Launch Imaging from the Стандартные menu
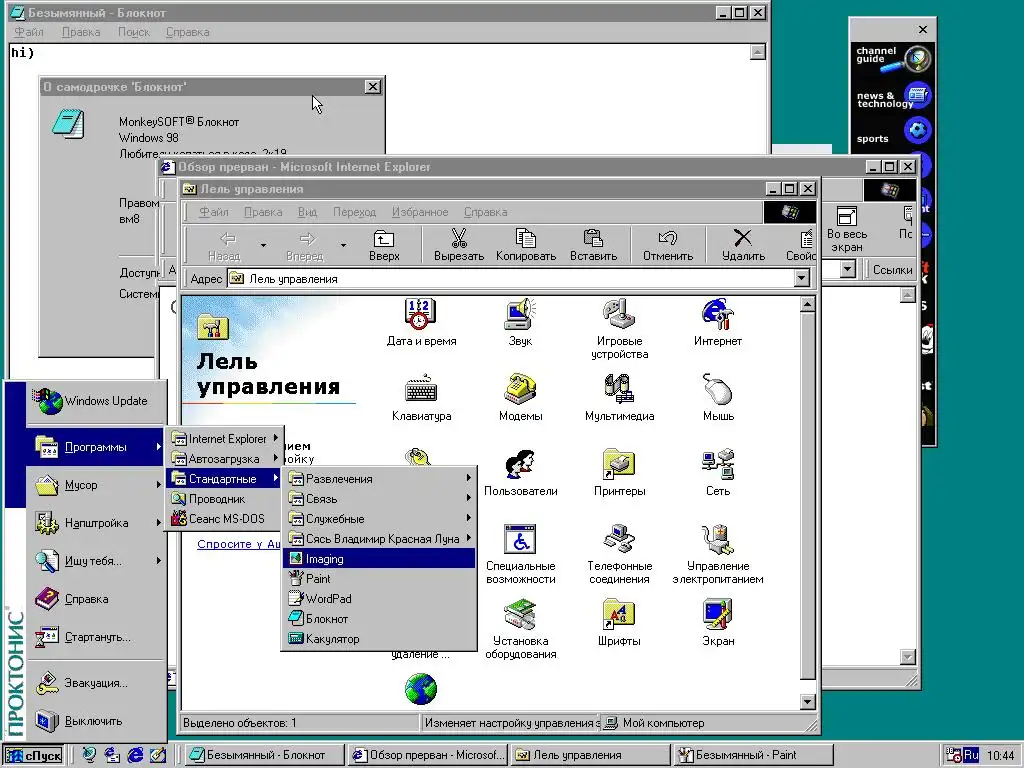 point(379,559)
